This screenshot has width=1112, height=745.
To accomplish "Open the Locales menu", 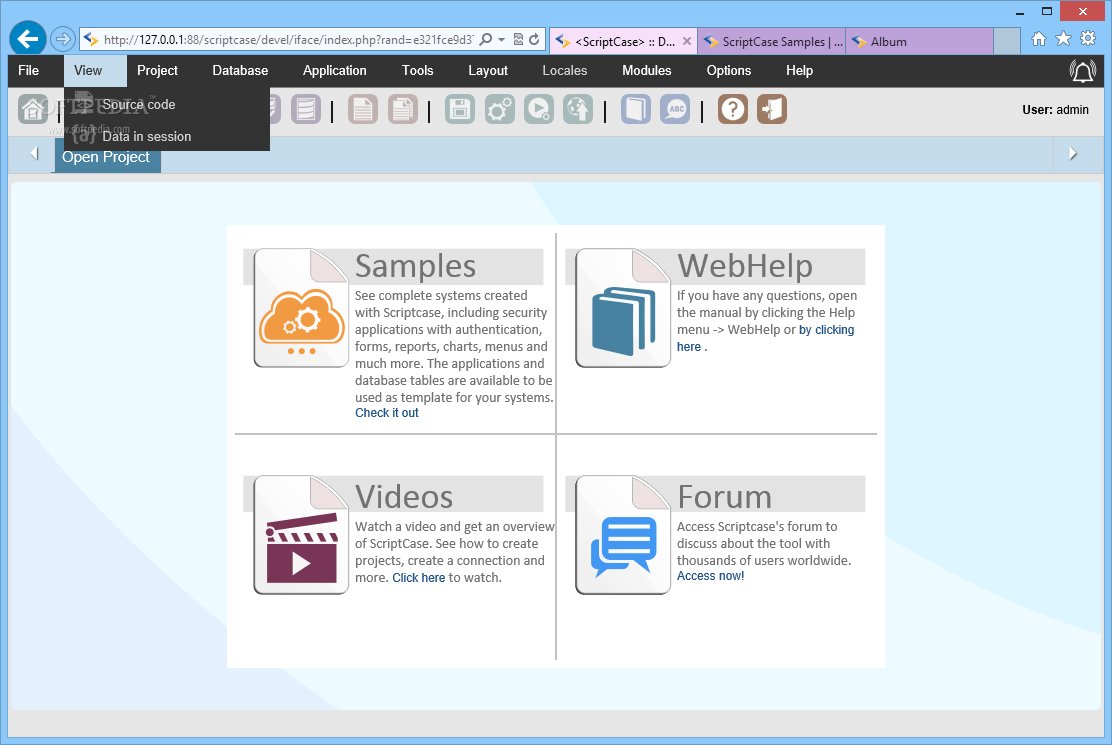I will click(565, 70).
